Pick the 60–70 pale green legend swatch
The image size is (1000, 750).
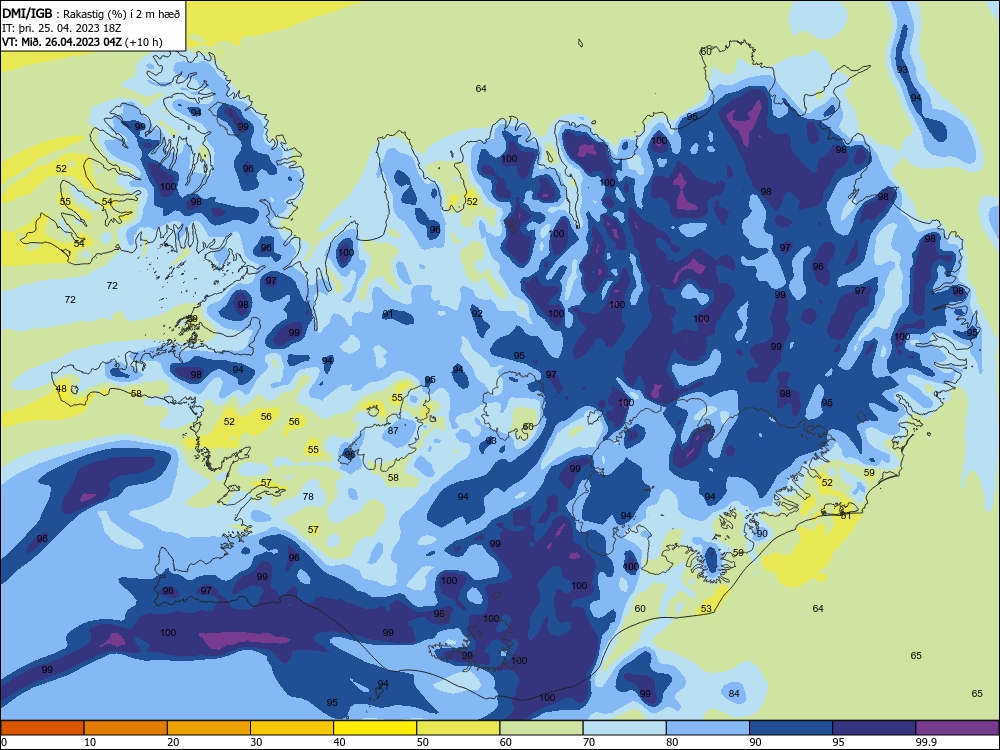[x=541, y=728]
